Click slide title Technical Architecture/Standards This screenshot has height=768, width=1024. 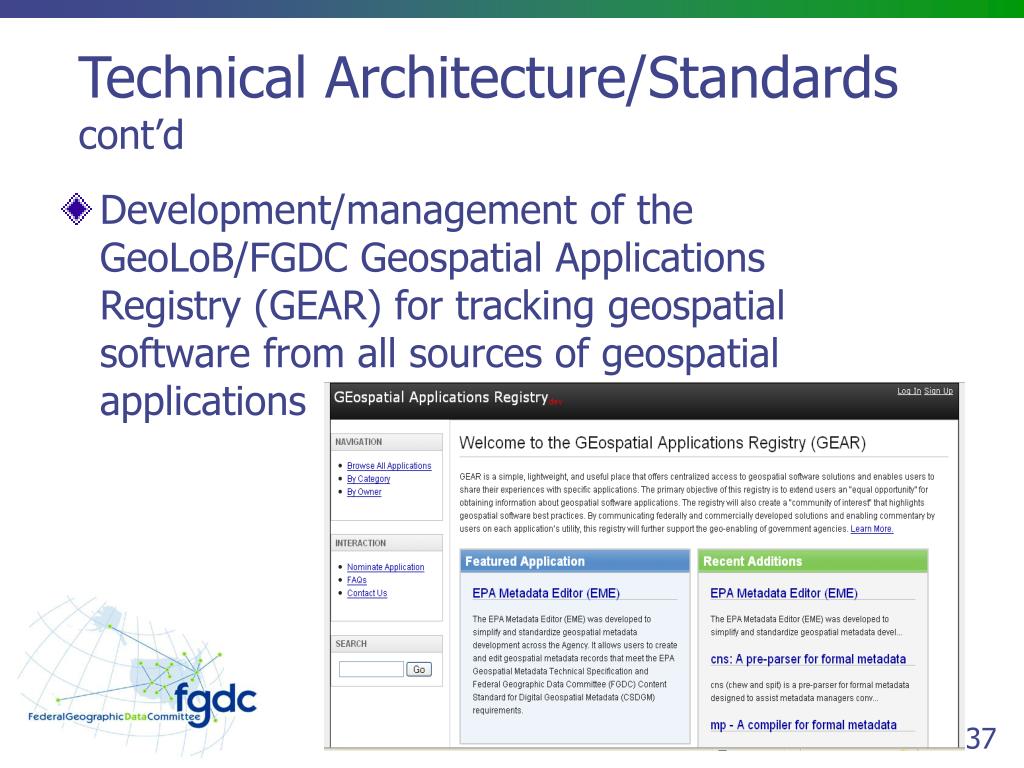488,78
